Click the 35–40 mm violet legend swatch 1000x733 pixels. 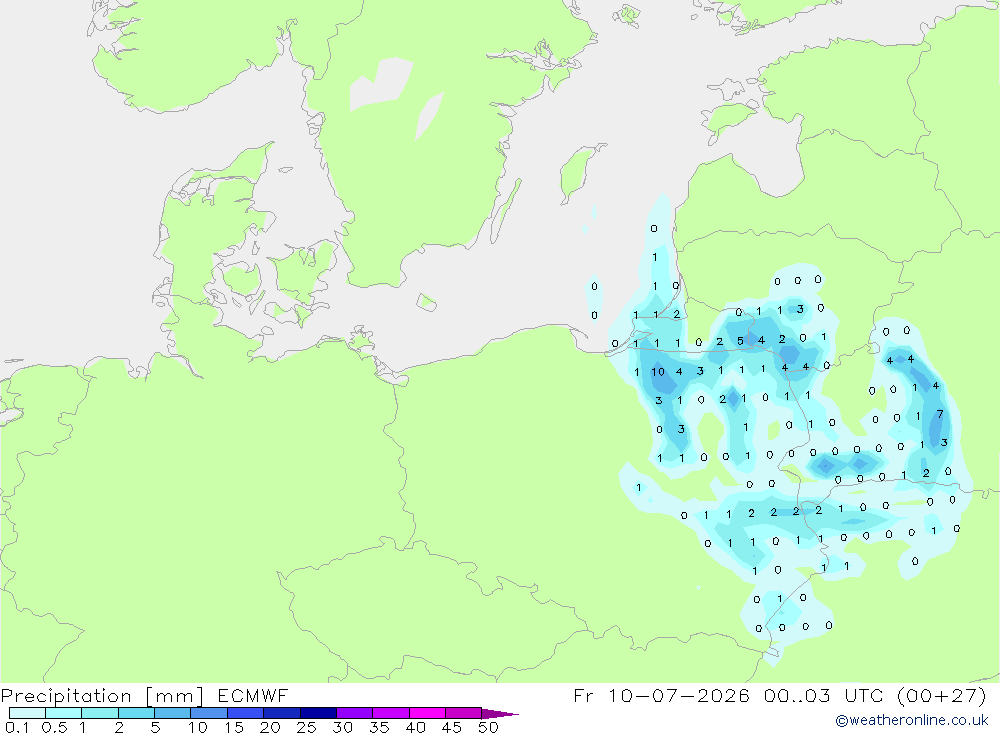390,713
